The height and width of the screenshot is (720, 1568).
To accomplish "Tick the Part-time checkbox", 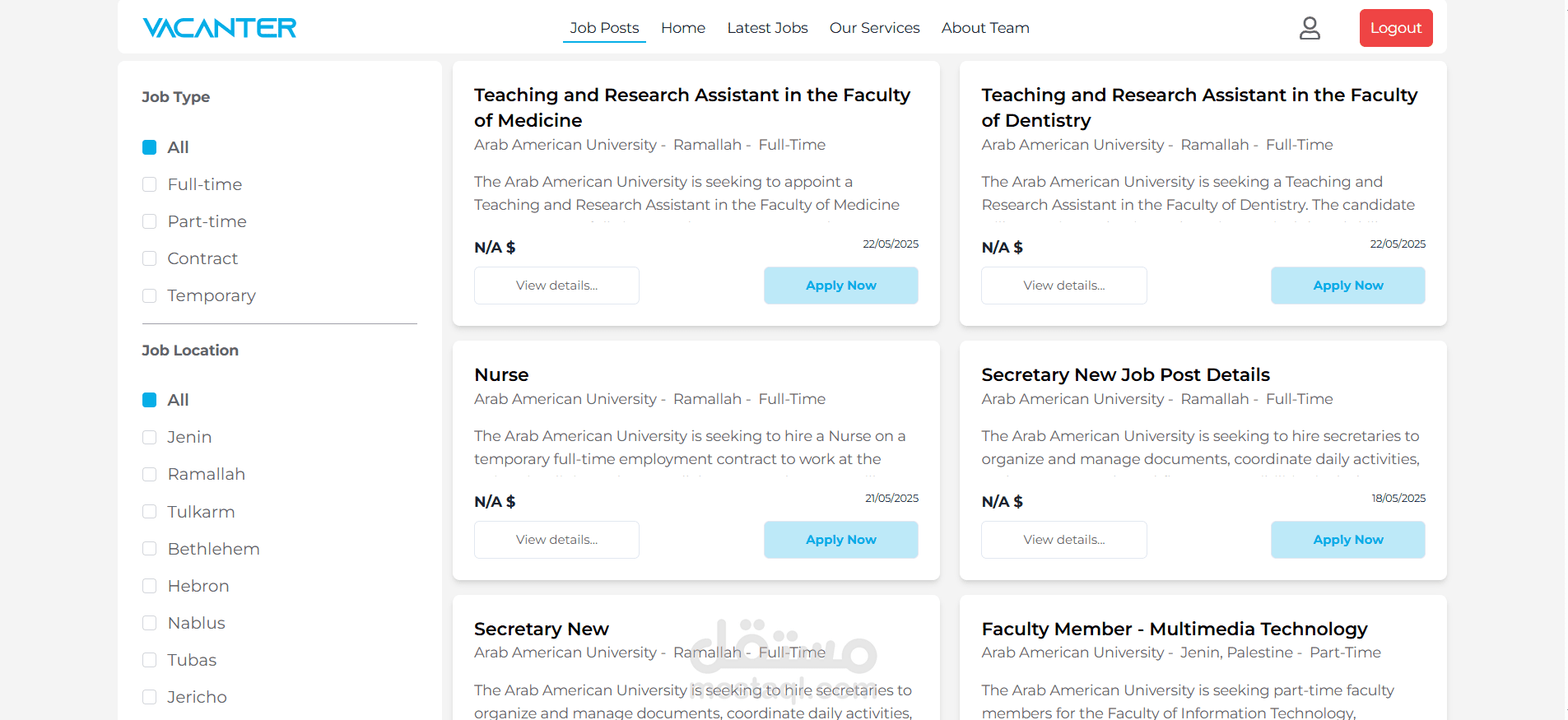I will tap(150, 221).
